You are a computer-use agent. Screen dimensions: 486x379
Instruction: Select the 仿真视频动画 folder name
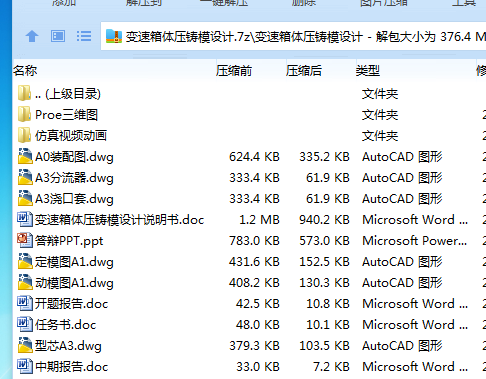(x=71, y=136)
